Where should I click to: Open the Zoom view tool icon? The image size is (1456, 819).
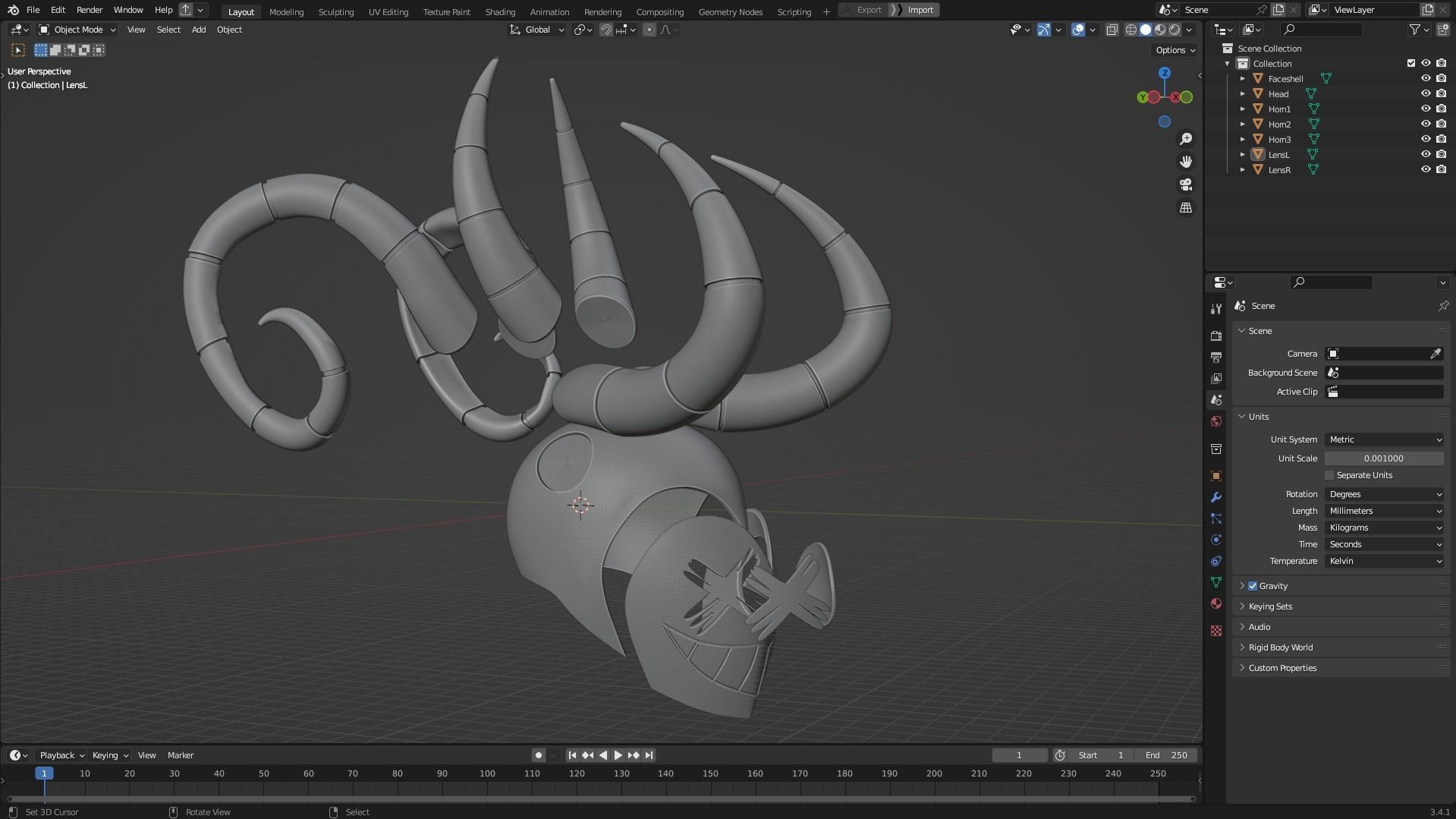(1186, 139)
